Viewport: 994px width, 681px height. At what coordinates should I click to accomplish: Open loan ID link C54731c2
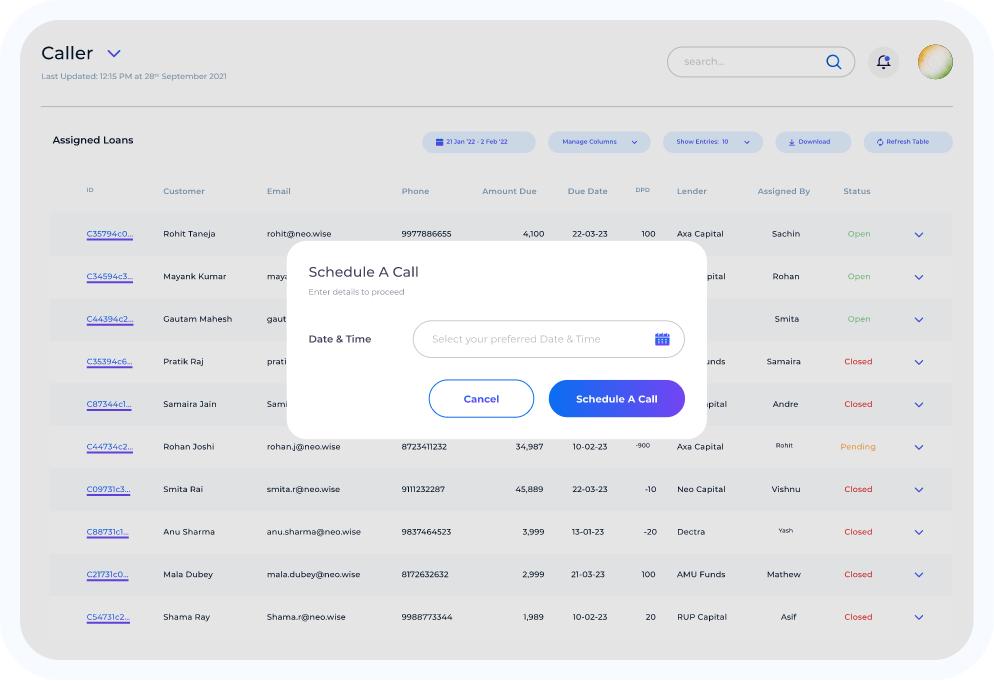(x=109, y=617)
